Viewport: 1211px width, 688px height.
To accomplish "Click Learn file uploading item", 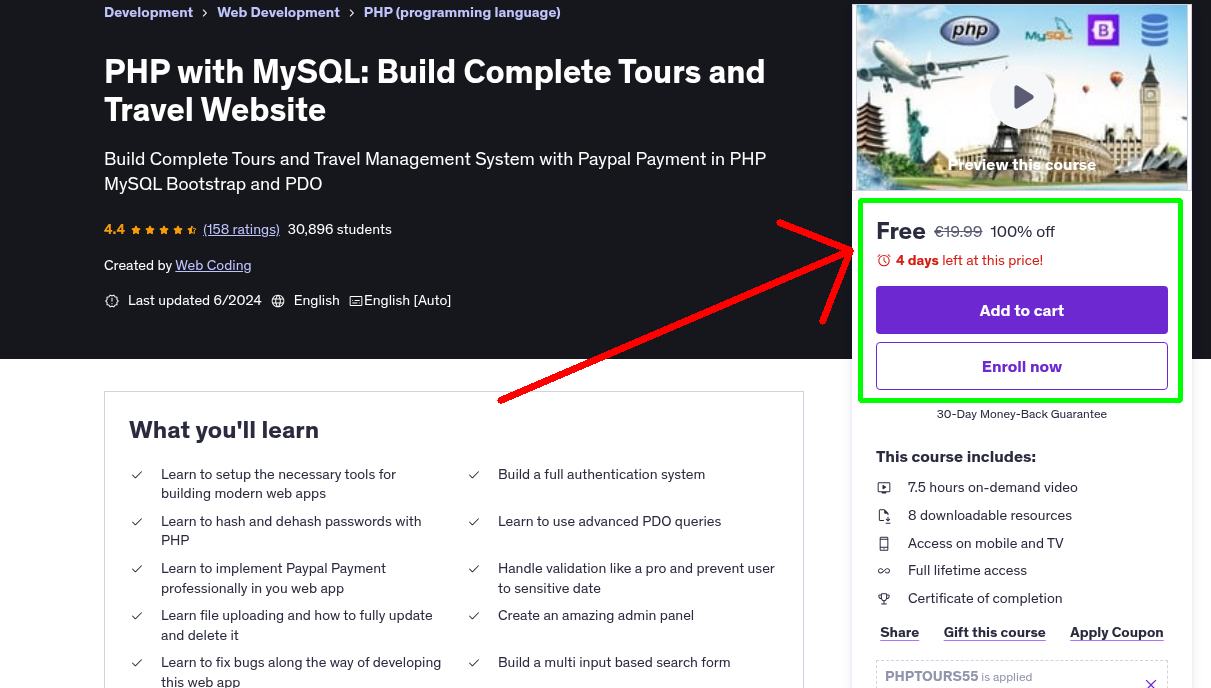I will (297, 626).
